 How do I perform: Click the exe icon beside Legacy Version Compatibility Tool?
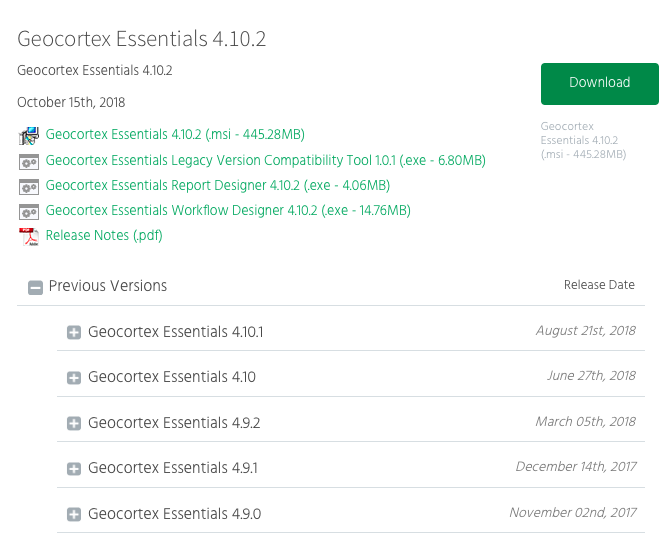(29, 162)
